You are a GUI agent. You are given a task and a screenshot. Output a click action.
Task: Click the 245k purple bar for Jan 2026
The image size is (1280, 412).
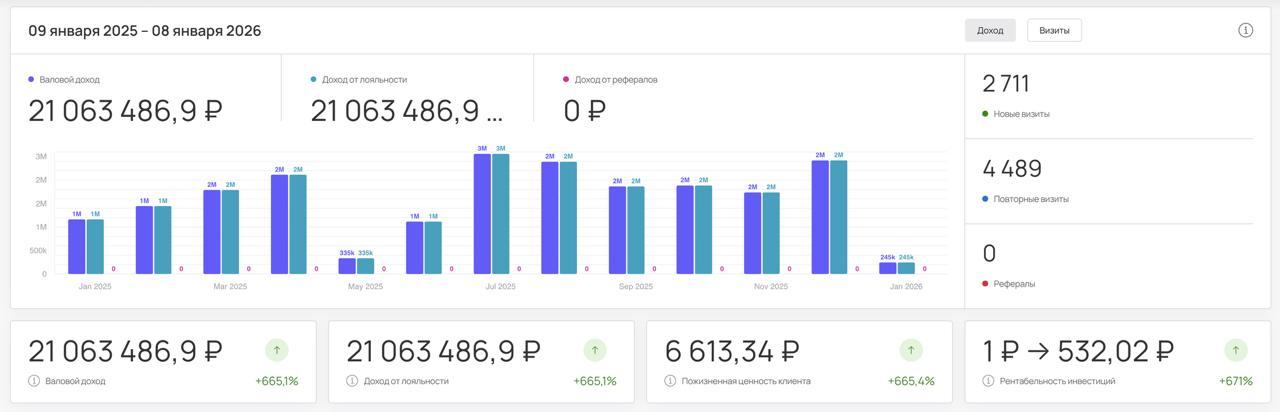888,268
